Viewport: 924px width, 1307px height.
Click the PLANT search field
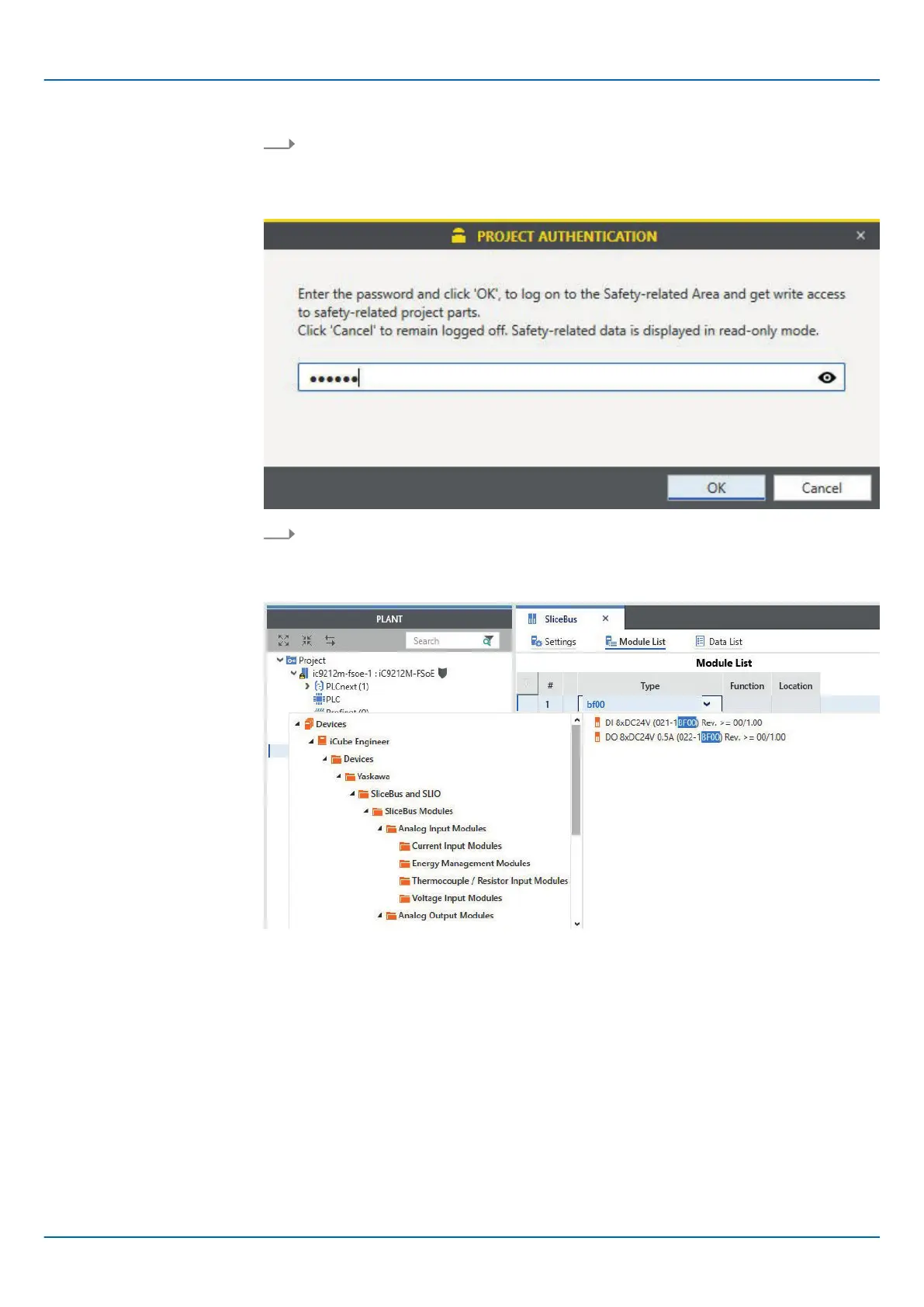452,640
